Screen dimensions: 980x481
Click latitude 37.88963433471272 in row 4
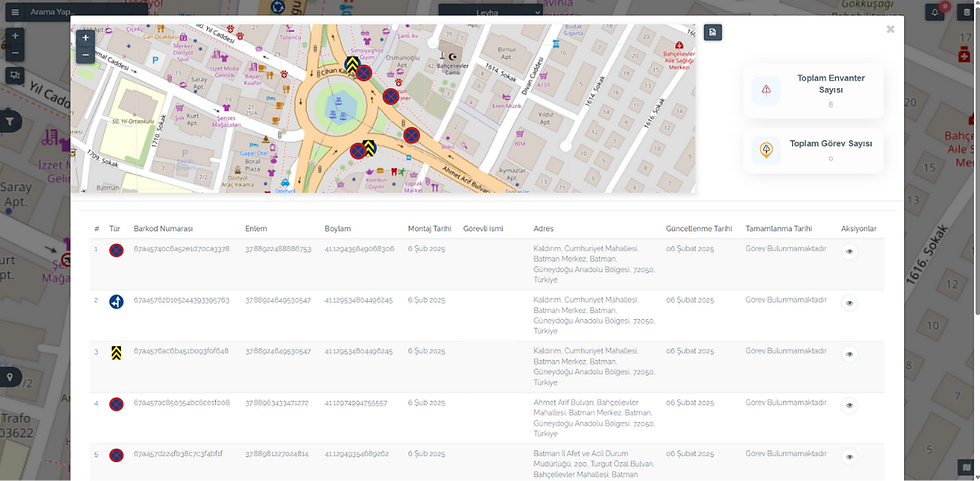[276, 402]
